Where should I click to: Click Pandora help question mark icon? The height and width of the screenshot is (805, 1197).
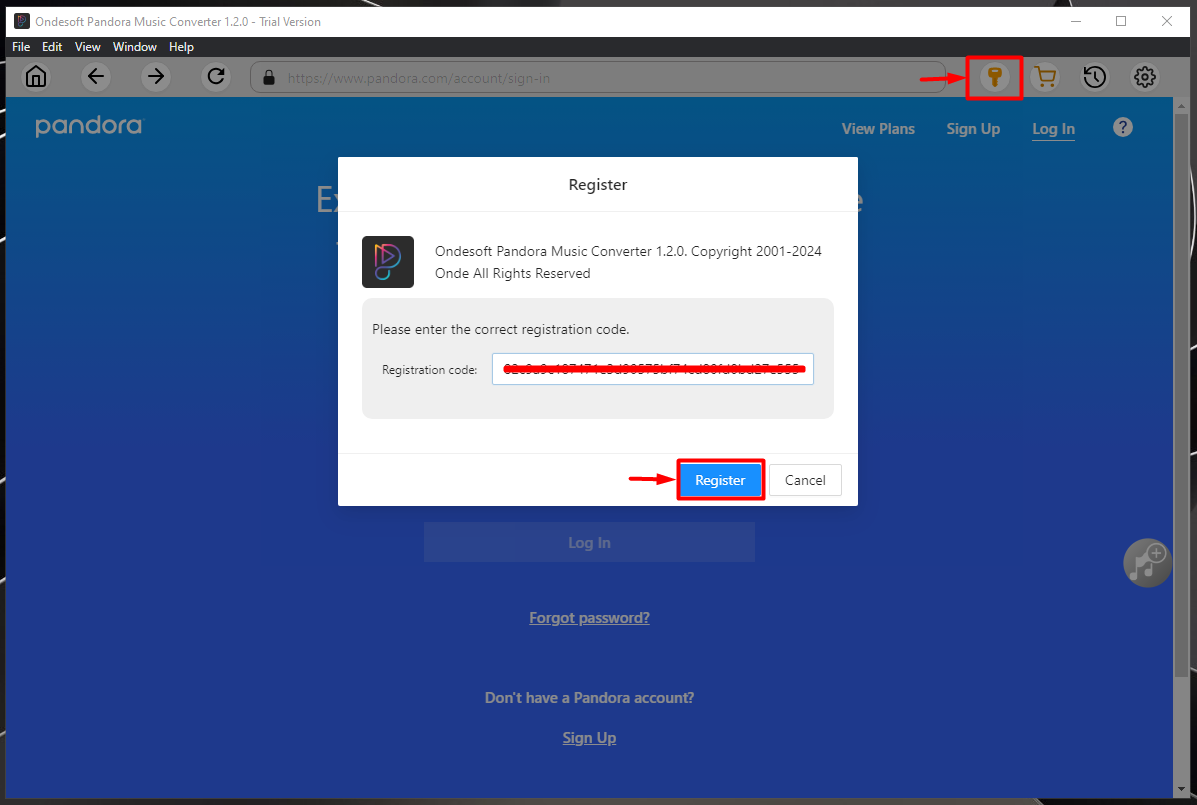click(x=1123, y=127)
